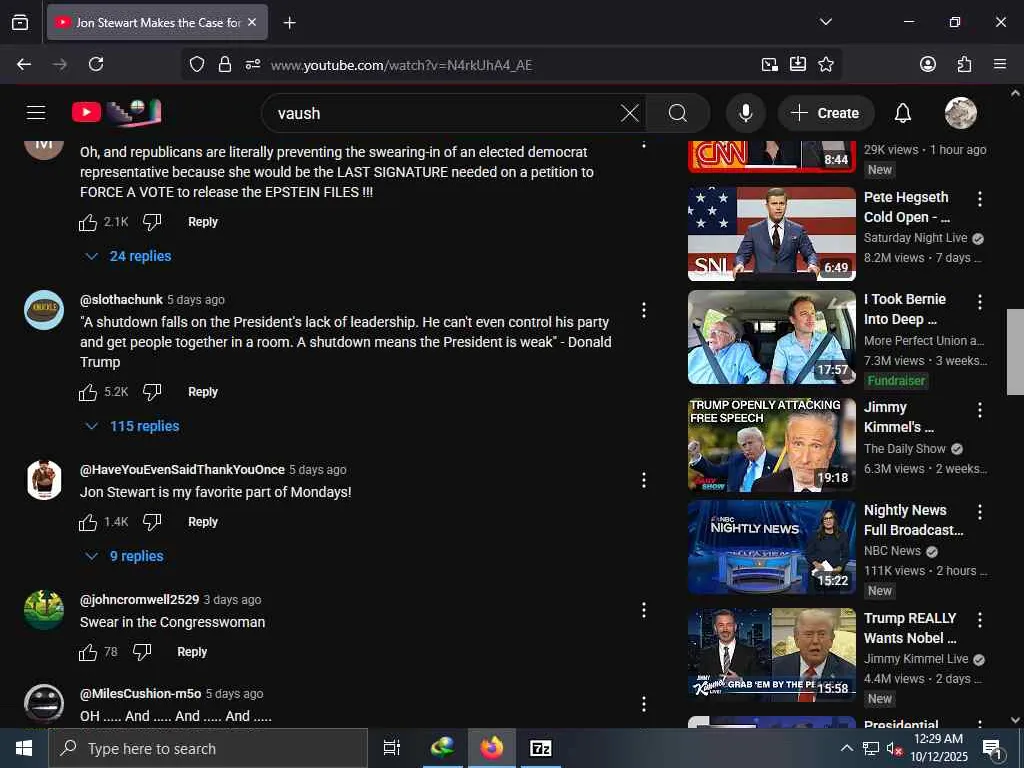Open Firefox extensions puzzle icon
This screenshot has height=768, width=1024.
coord(964,64)
